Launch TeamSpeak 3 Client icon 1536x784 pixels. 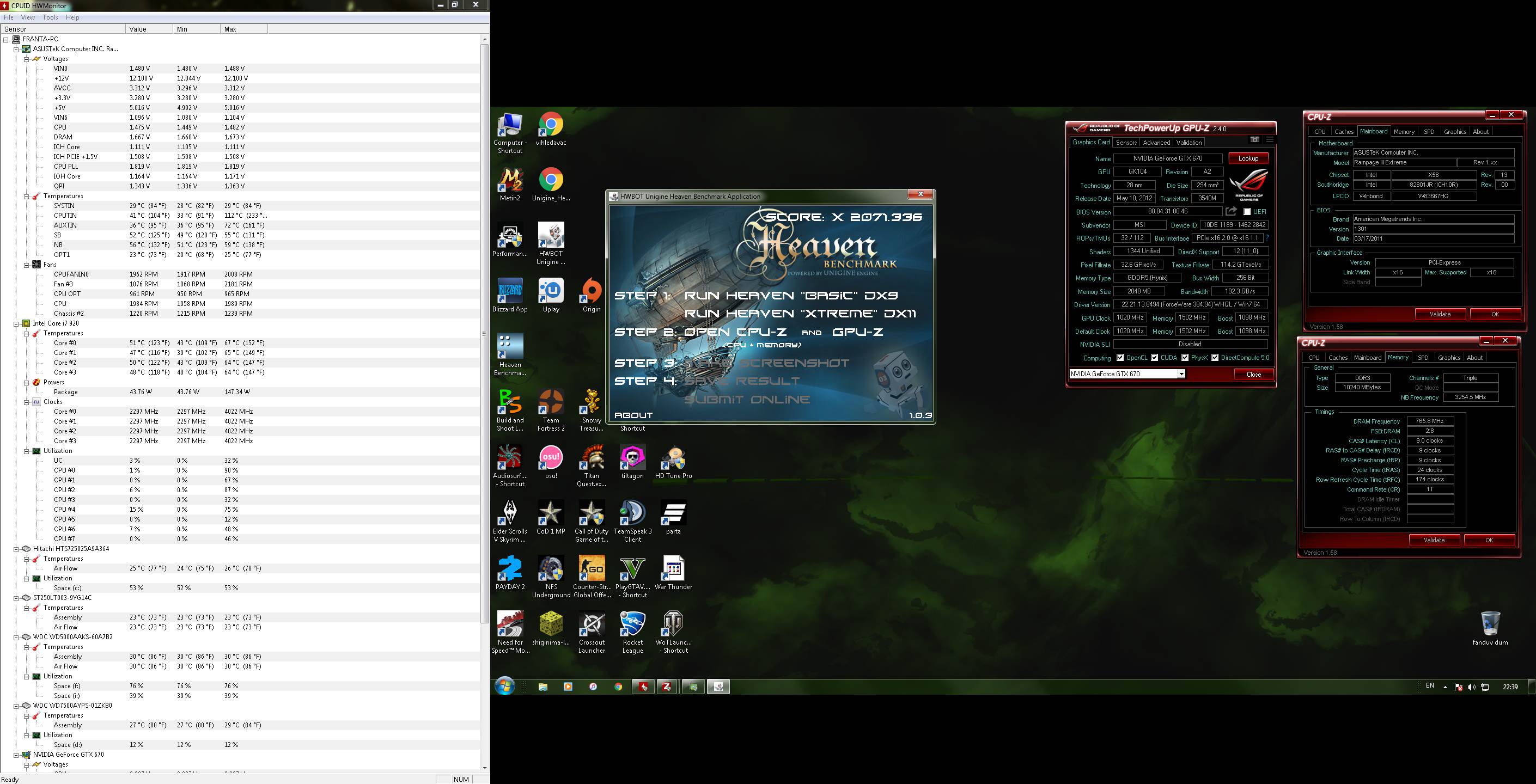point(632,521)
